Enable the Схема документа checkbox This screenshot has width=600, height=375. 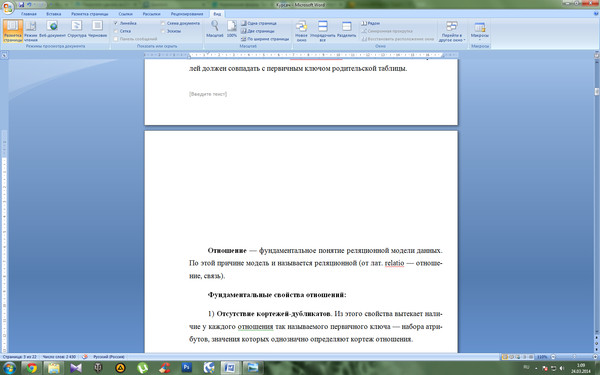[163, 23]
